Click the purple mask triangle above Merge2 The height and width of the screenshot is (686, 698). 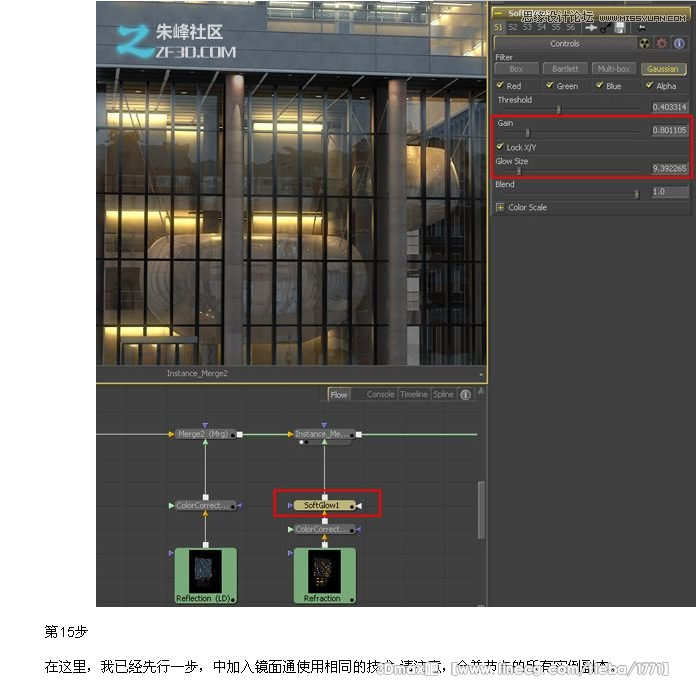[x=205, y=426]
